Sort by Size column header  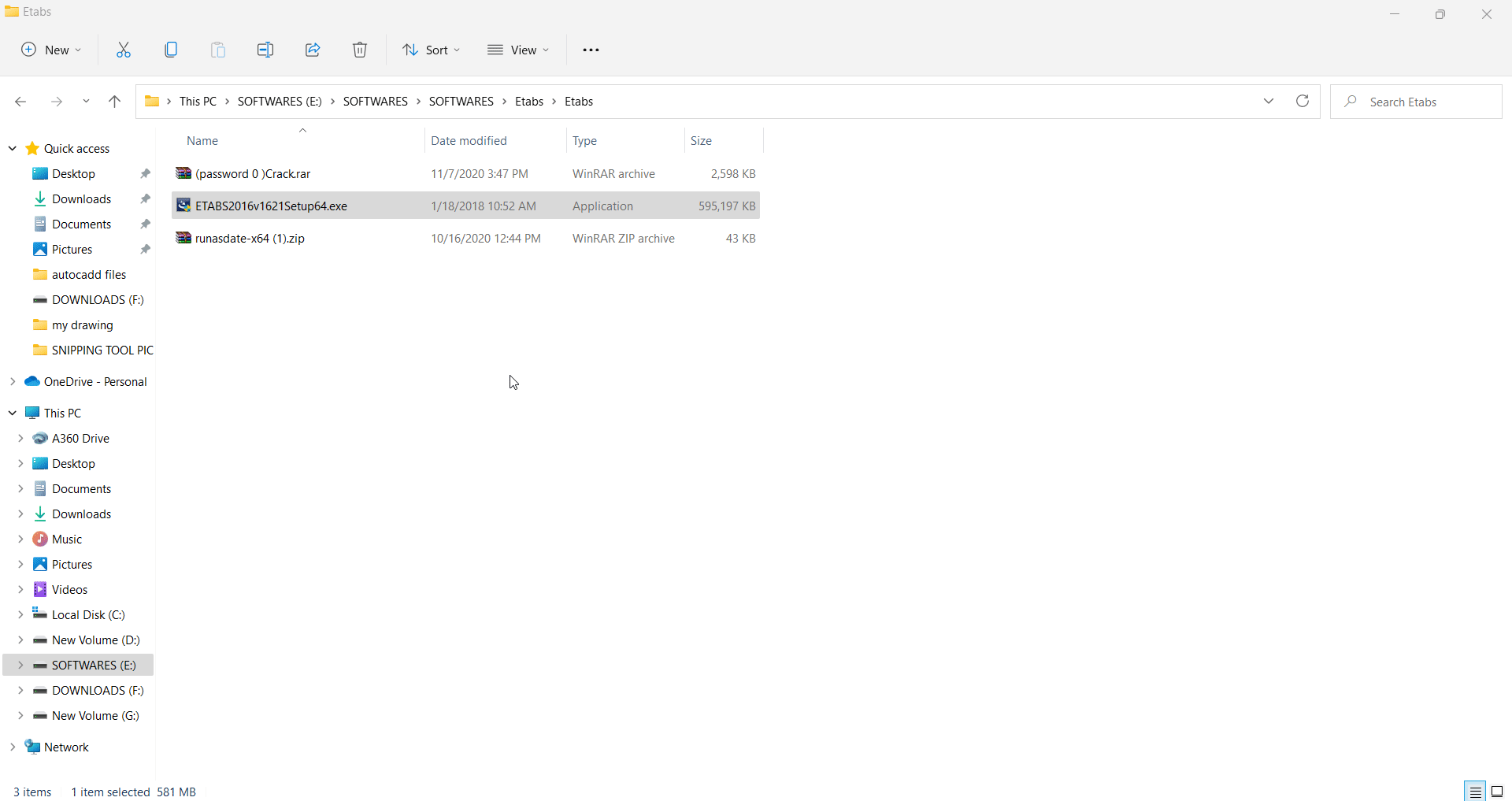(701, 140)
